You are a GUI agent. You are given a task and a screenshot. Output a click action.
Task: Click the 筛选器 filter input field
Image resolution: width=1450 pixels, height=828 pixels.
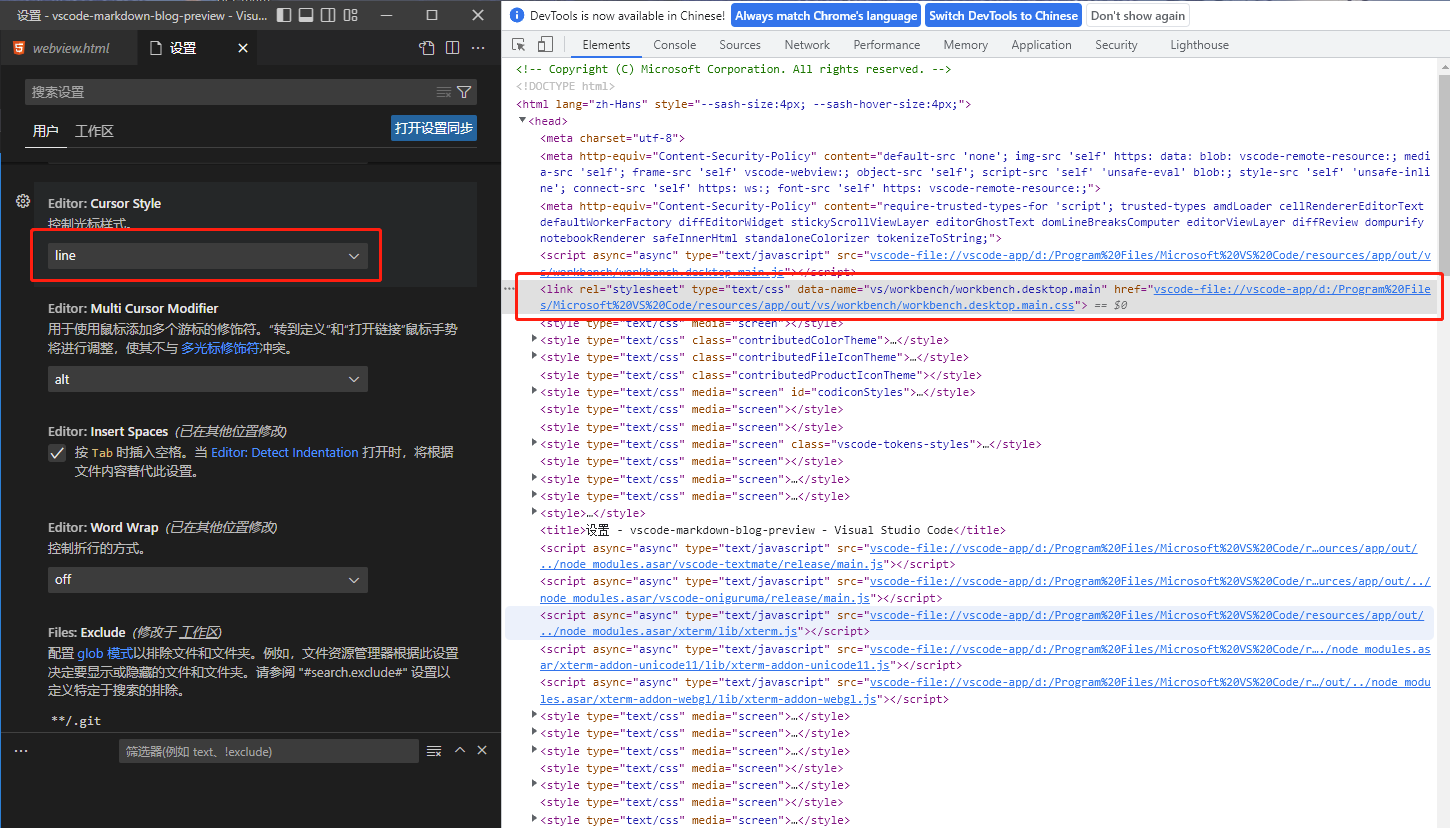coord(270,750)
